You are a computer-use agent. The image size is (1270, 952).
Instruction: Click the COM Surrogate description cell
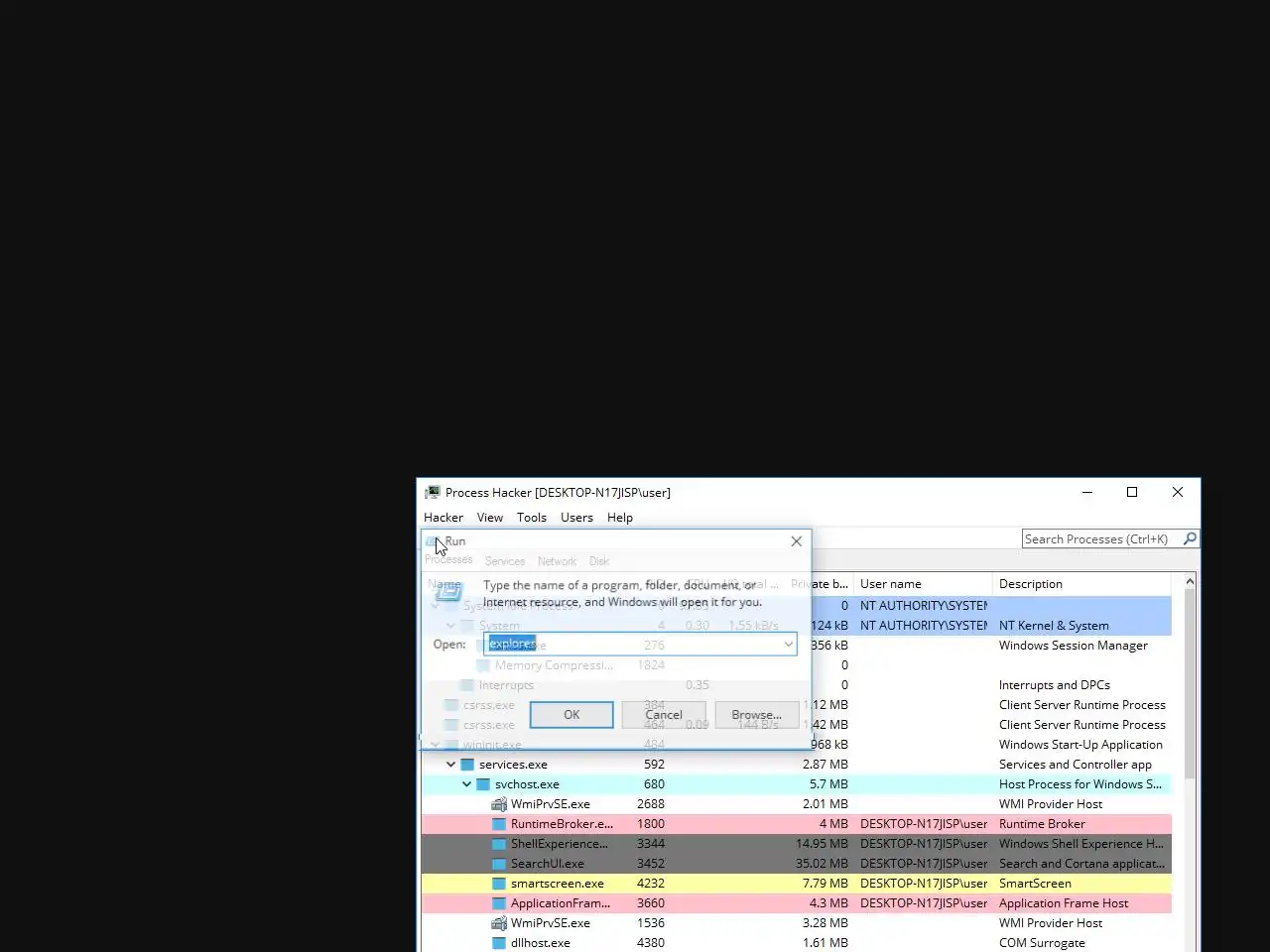click(x=1042, y=943)
